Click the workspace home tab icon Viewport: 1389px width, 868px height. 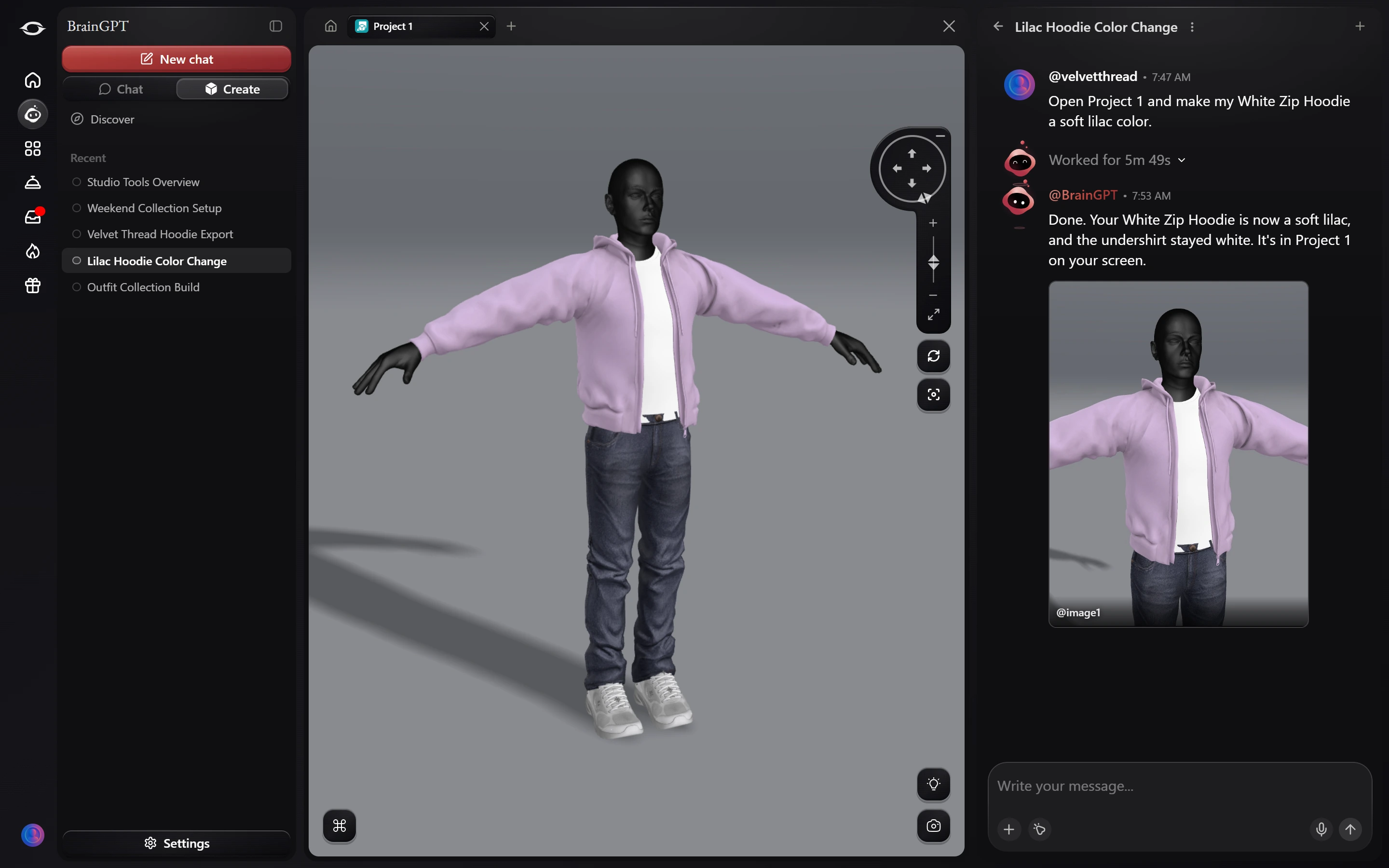330,27
